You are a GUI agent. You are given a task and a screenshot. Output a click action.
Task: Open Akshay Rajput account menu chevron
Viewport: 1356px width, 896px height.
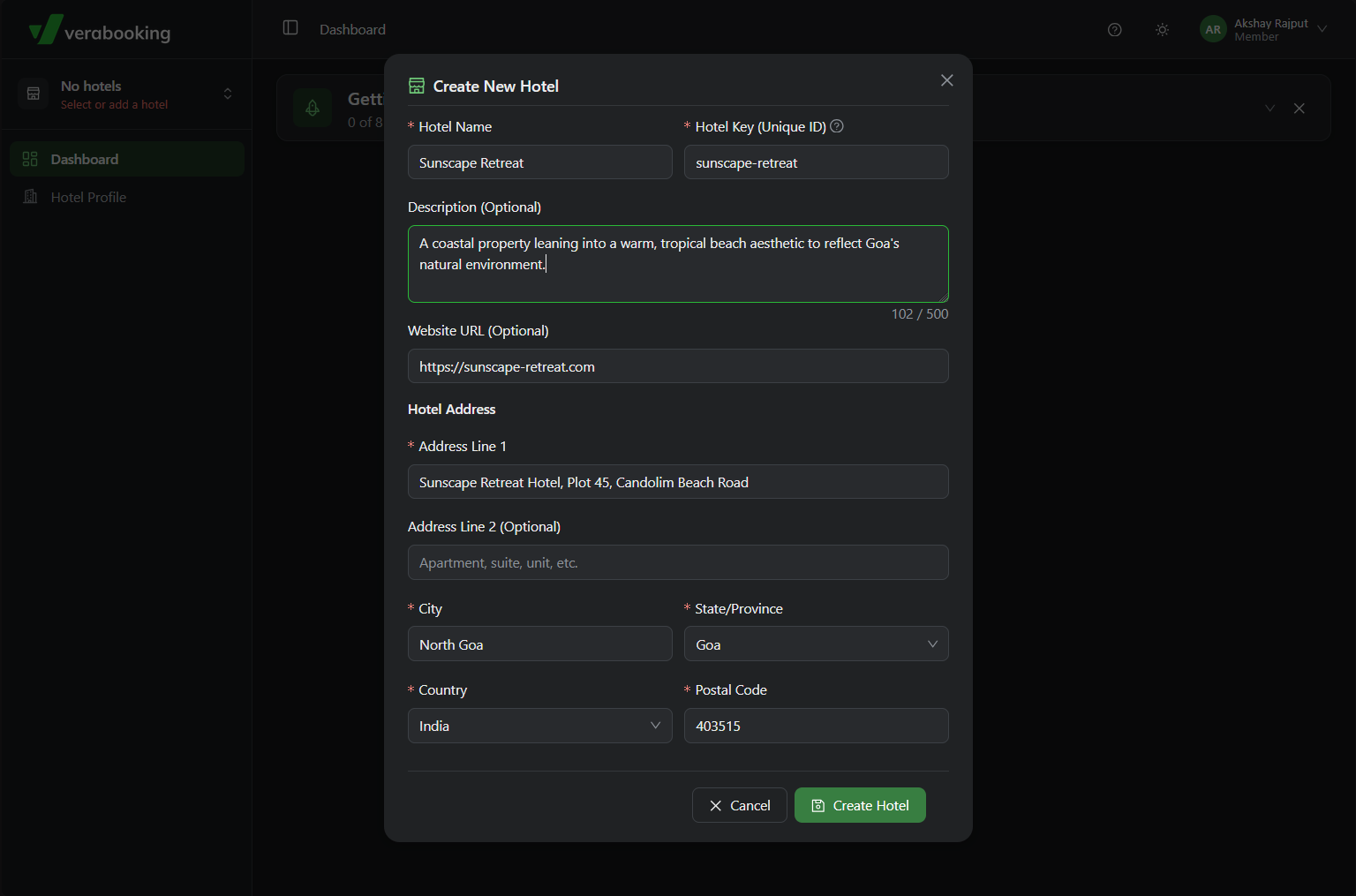point(1322,28)
